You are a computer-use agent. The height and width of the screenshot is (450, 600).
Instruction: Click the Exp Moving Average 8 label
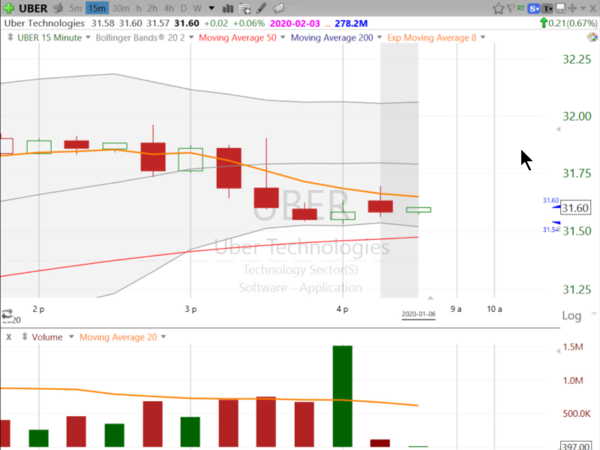(x=432, y=38)
